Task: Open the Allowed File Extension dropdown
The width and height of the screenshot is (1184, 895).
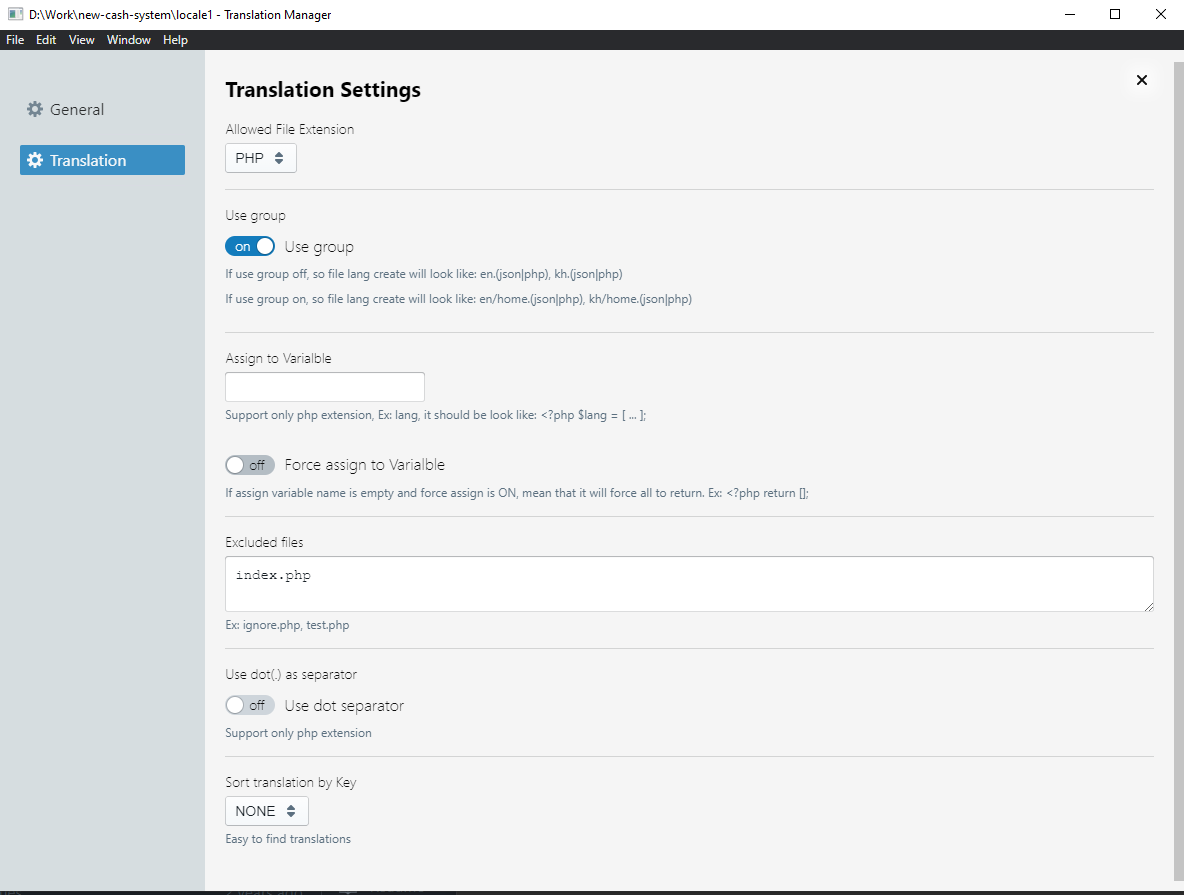Action: click(x=261, y=158)
